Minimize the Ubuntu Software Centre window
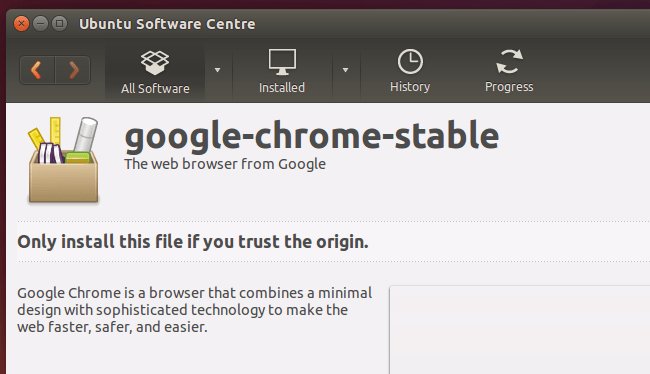The height and width of the screenshot is (374, 650). [40, 24]
